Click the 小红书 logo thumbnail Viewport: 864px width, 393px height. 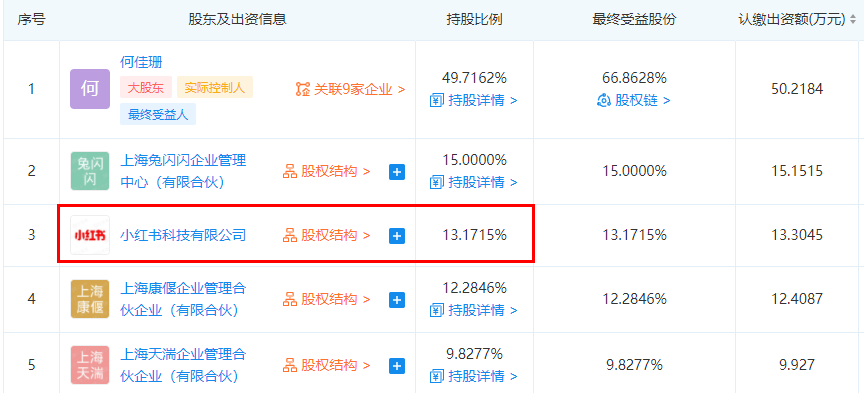point(90,235)
